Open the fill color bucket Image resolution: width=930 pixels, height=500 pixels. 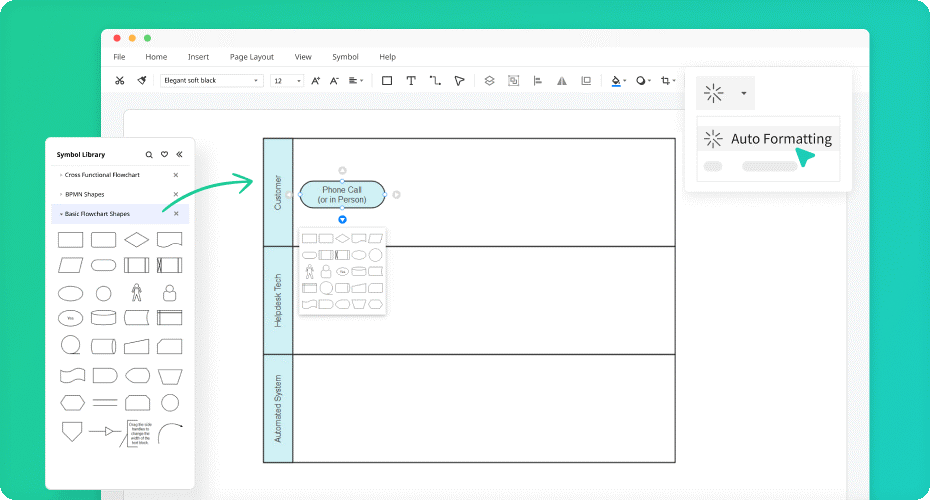(616, 81)
